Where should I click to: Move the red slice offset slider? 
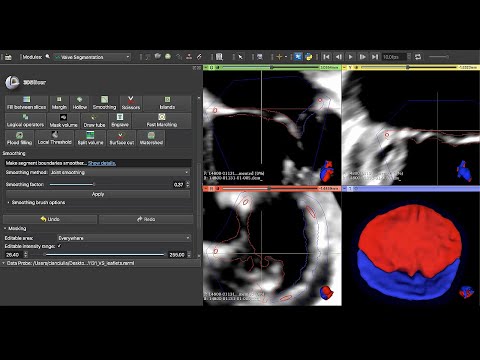(x=271, y=189)
